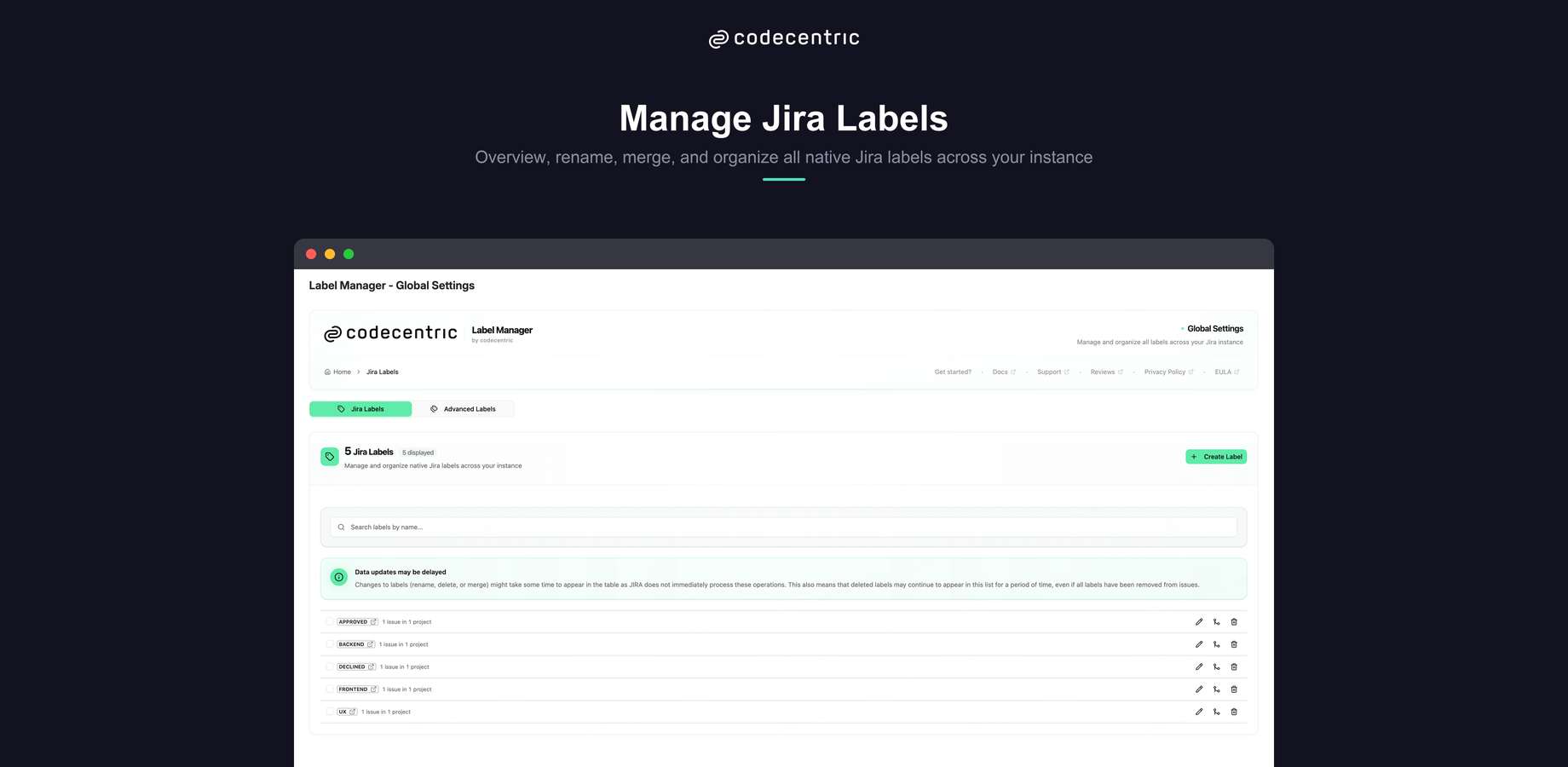
Task: Open the merge icon on the UX row
Action: click(1216, 712)
